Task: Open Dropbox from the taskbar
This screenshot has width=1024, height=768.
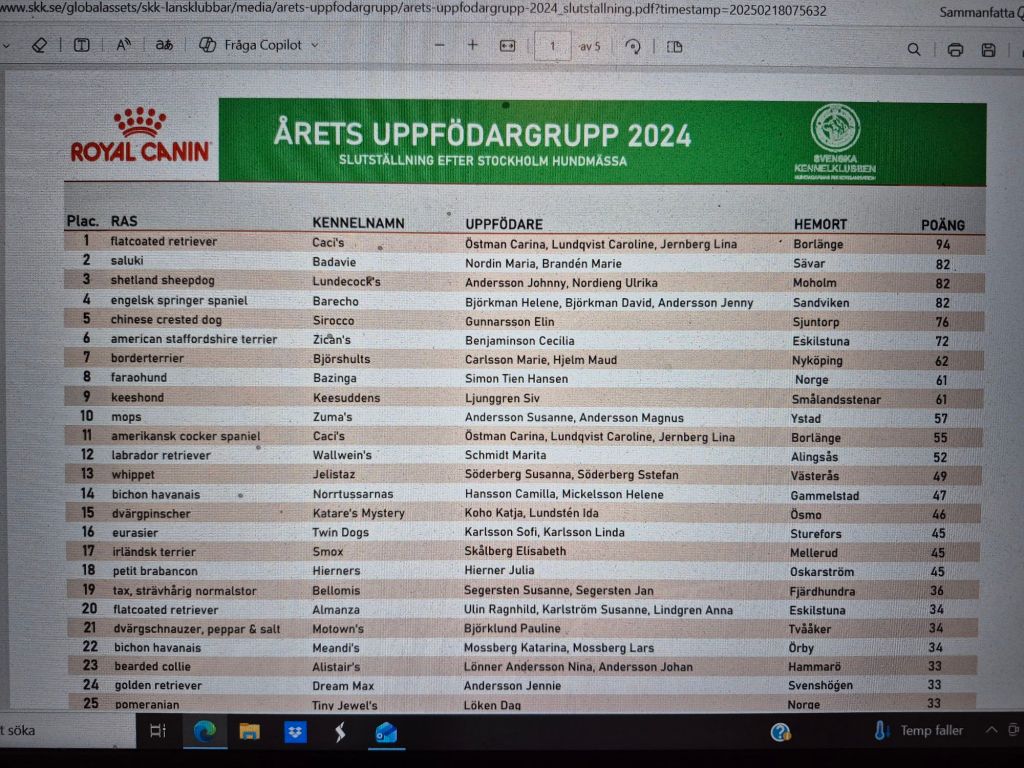Action: [x=295, y=732]
